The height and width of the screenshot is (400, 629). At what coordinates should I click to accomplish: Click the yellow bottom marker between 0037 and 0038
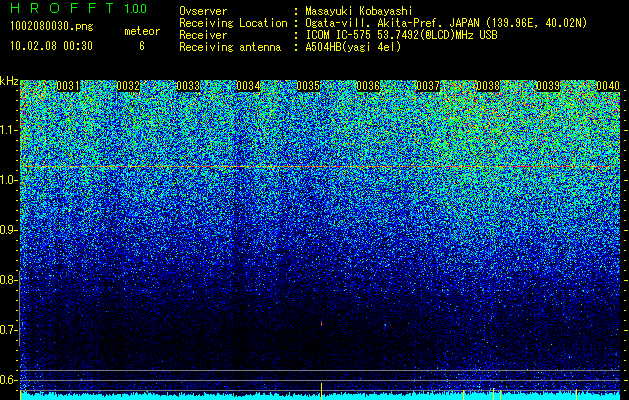[464, 394]
